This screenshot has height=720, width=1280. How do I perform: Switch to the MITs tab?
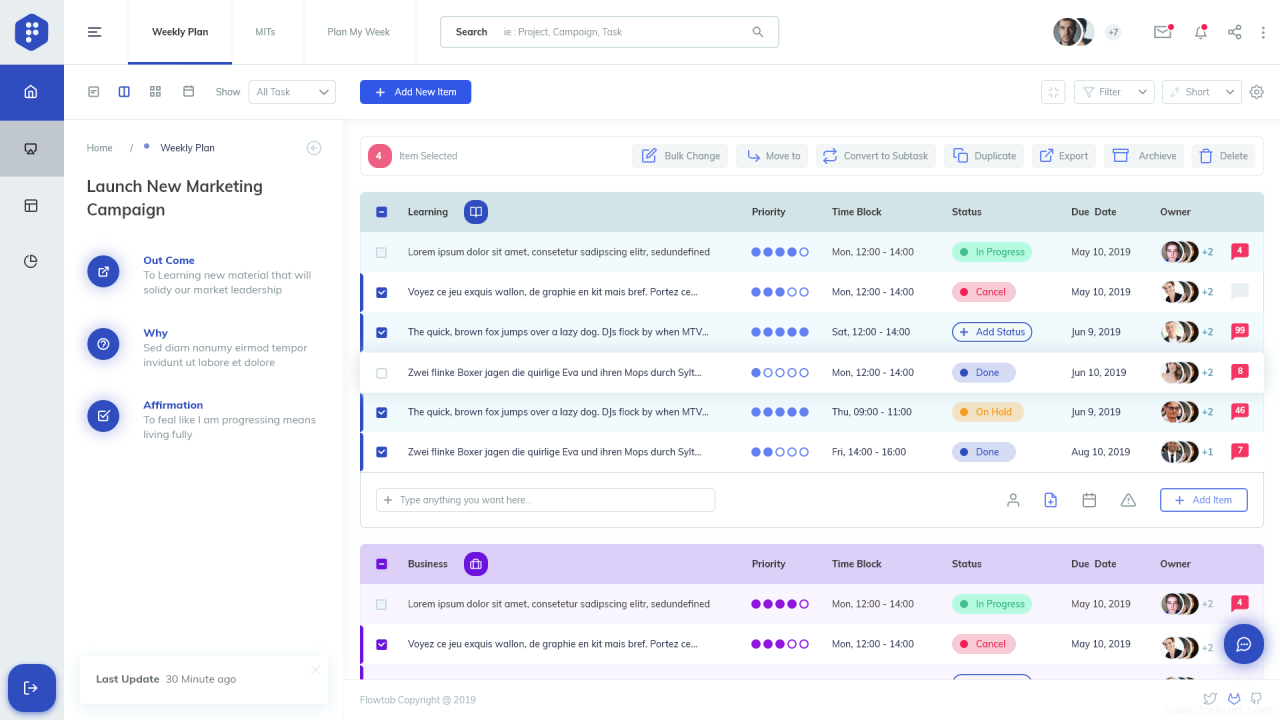[265, 32]
